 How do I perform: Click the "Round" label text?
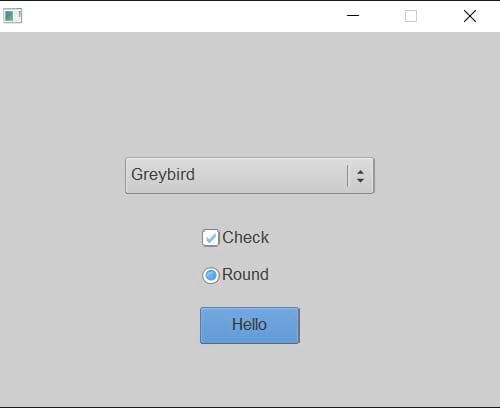pyautogui.click(x=245, y=275)
